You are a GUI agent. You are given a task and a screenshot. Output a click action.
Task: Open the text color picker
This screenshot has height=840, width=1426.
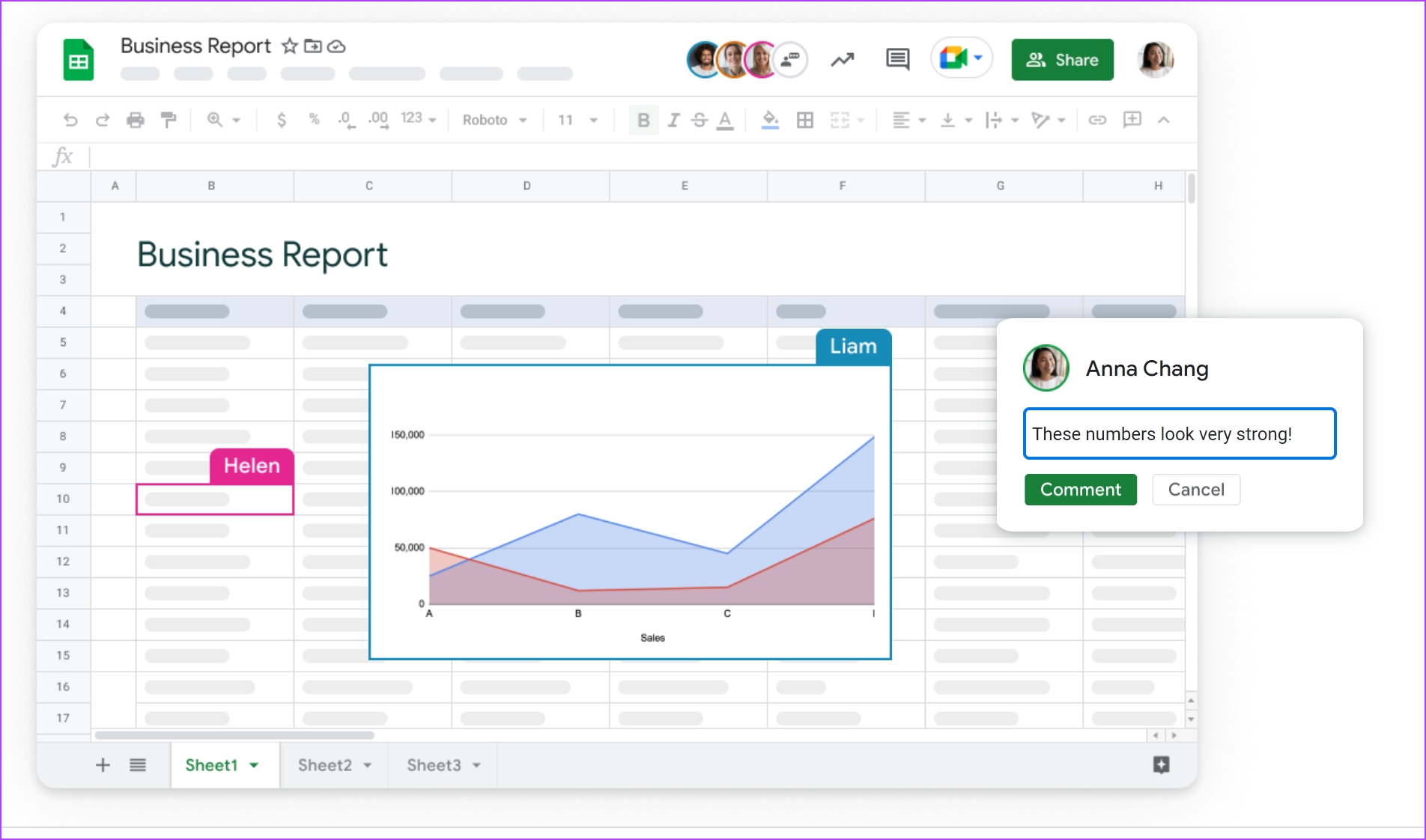[725, 121]
